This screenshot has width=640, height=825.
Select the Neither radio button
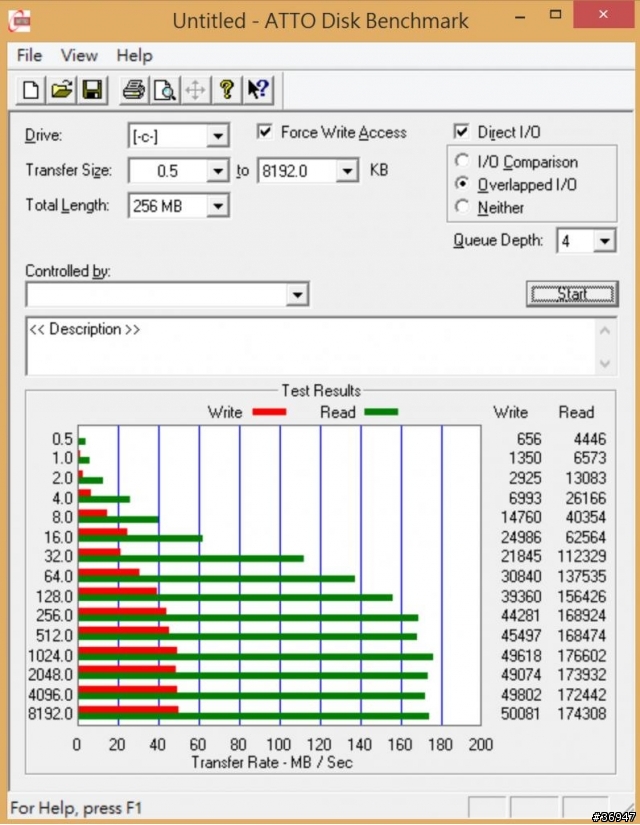tap(462, 207)
